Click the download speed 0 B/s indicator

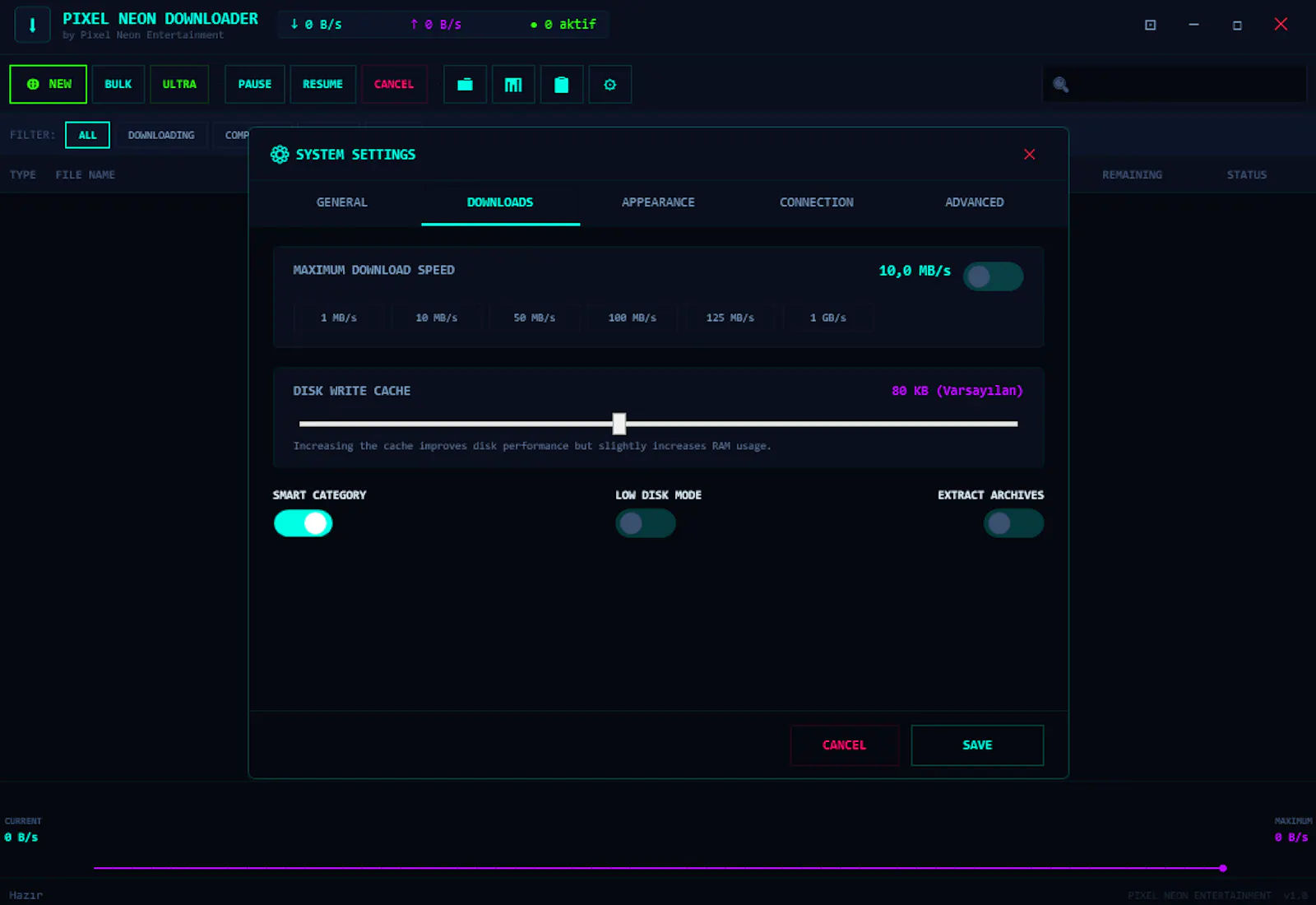316,25
